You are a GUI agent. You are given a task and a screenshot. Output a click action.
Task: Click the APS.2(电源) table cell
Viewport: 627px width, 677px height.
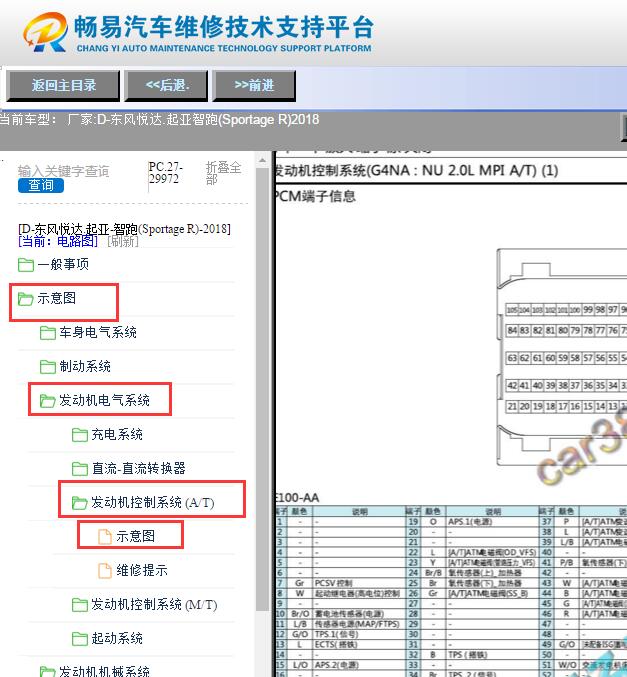[x=359, y=665]
